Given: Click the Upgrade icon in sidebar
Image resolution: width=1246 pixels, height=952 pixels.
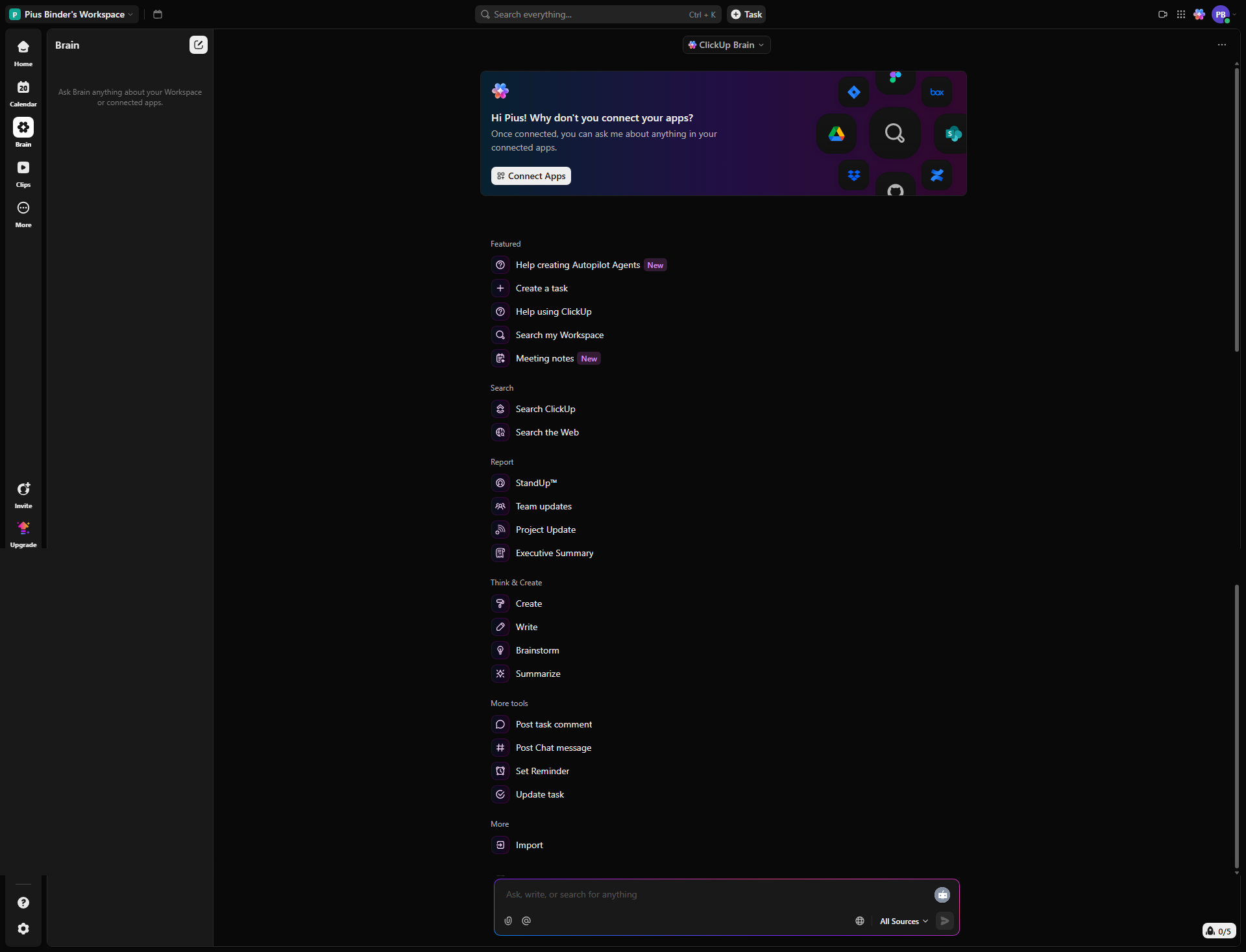Looking at the screenshot, I should pos(23,535).
